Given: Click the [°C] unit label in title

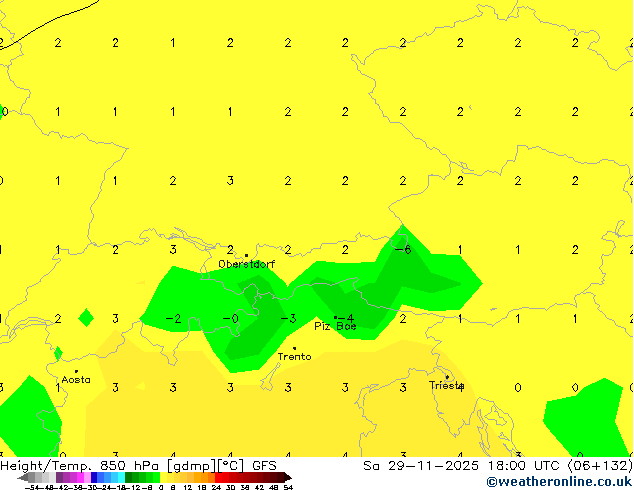Looking at the screenshot, I should 231,466.
